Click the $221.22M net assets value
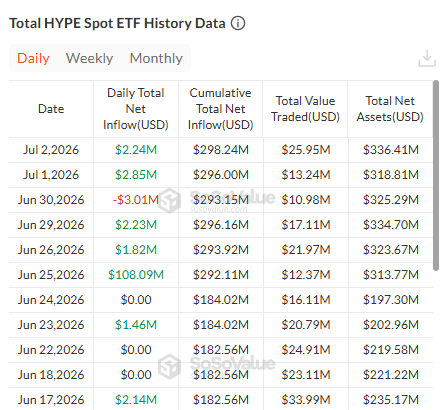 tap(391, 375)
